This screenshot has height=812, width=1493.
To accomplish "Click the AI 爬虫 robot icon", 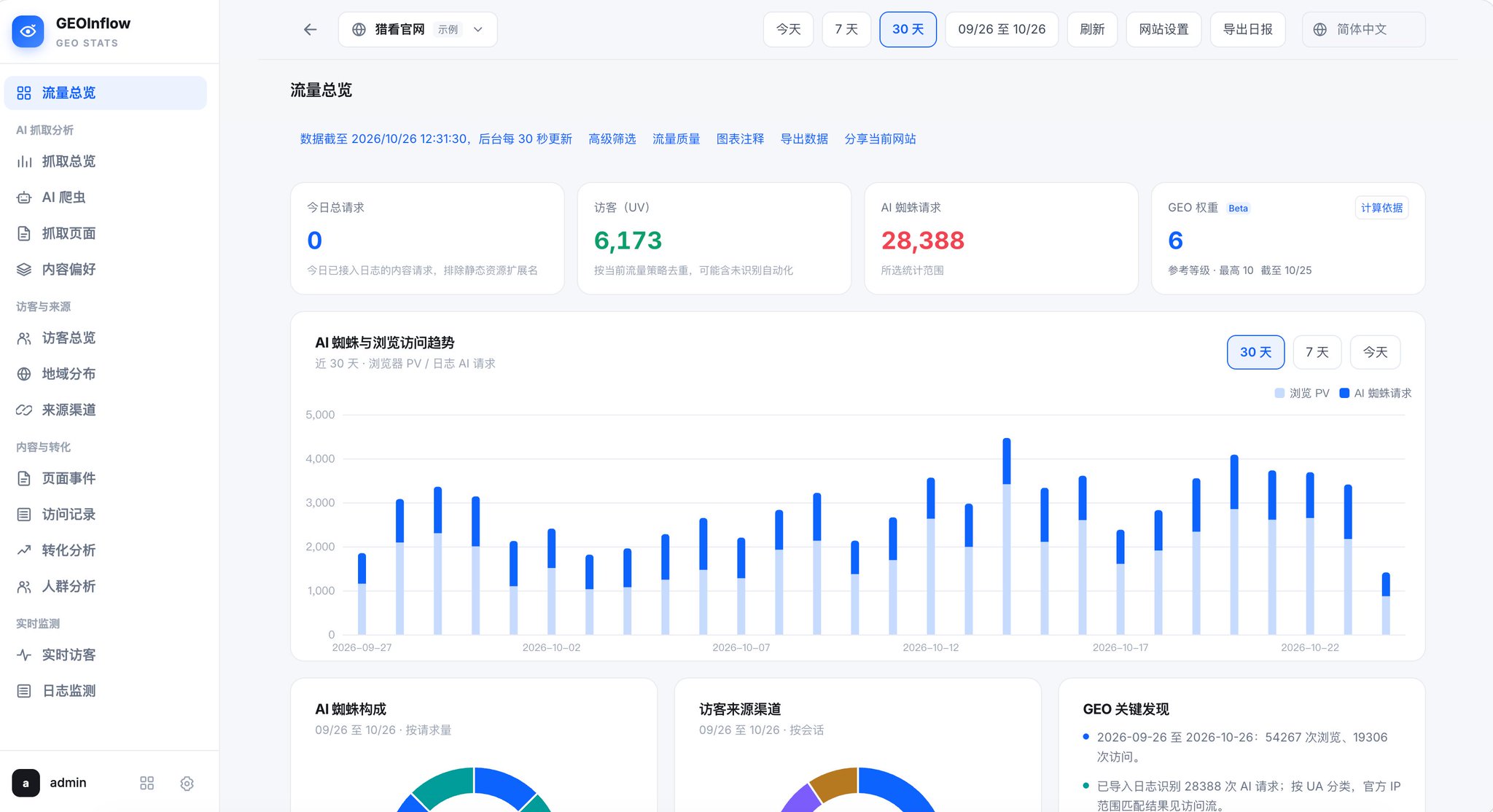I will [24, 198].
